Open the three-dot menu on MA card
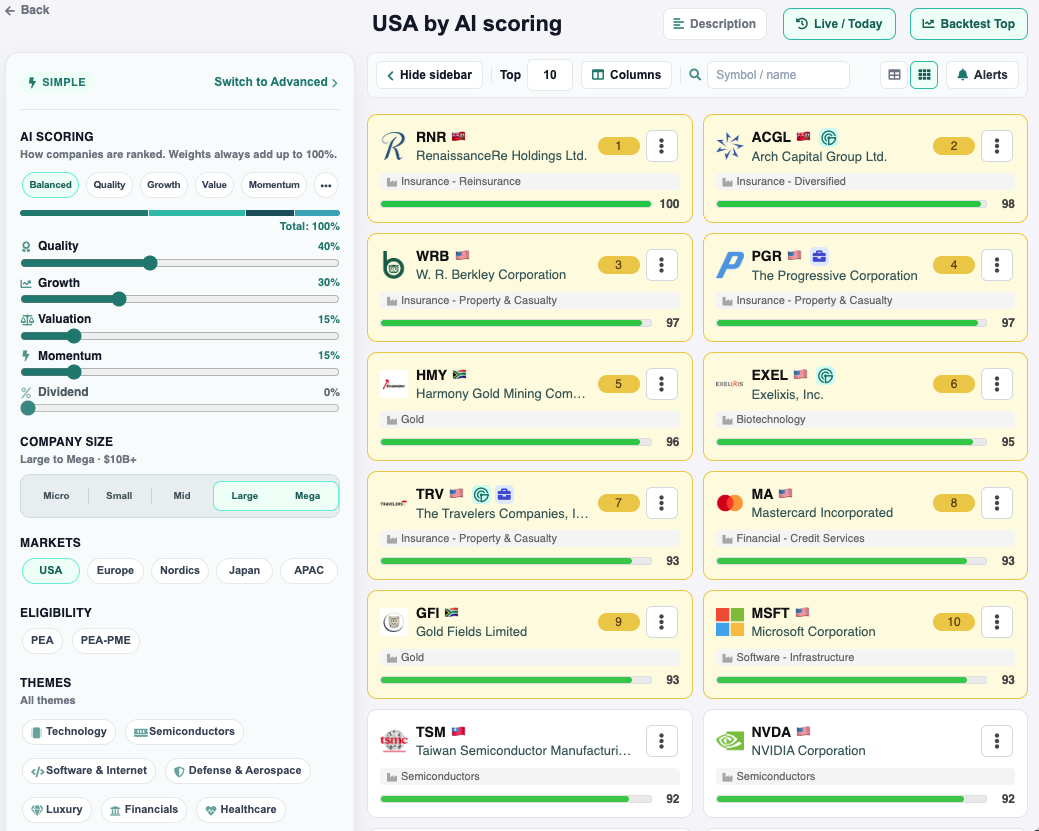Image resolution: width=1039 pixels, height=831 pixels. 997,503
